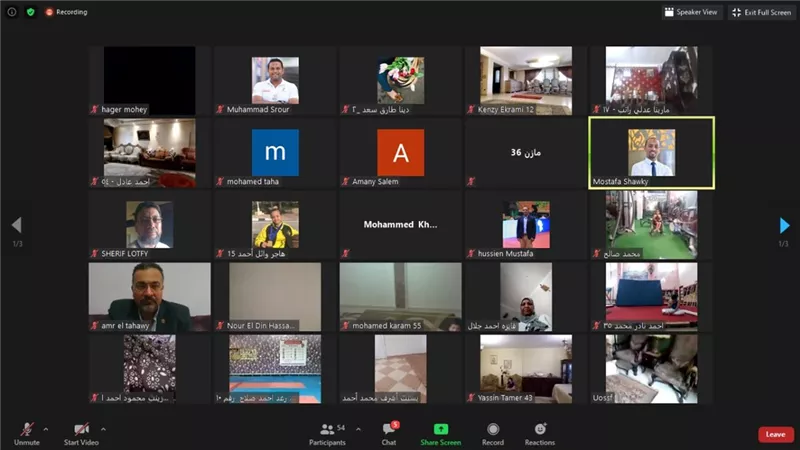Open the meeting information icon
The image size is (800, 450).
[12, 12]
